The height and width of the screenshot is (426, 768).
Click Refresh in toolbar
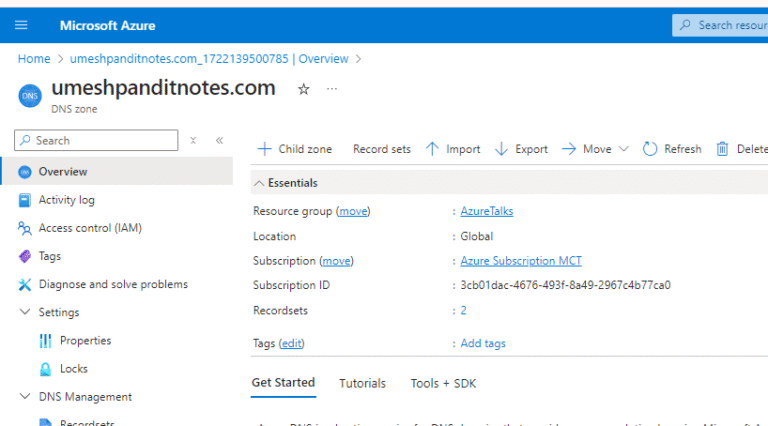(682, 149)
